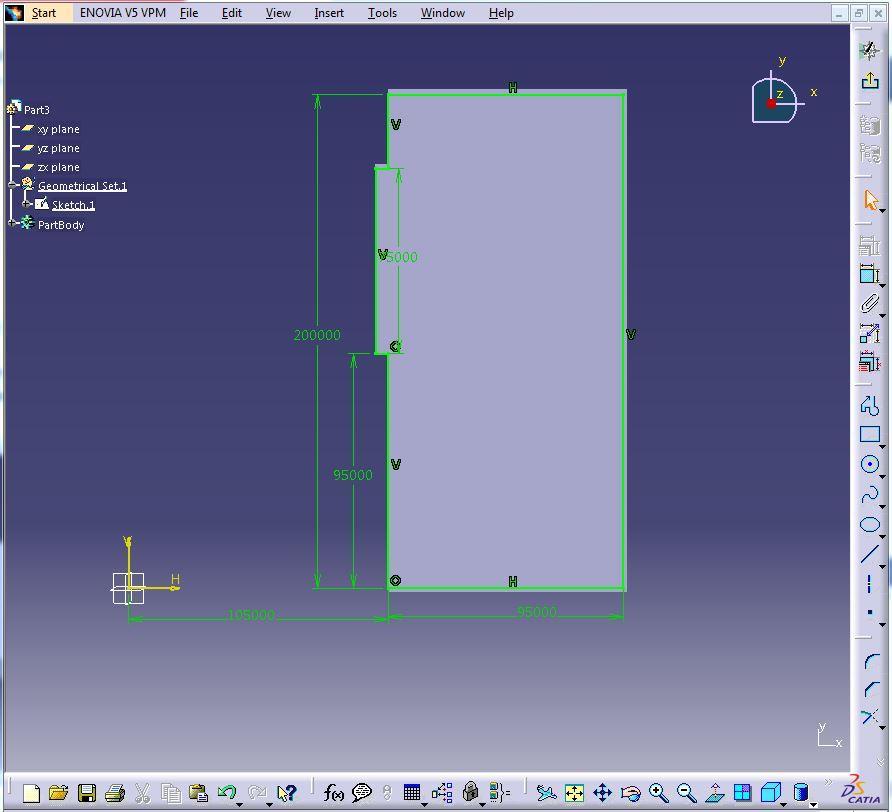Select Part3 in the specification tree
The height and width of the screenshot is (812, 892).
[x=36, y=109]
